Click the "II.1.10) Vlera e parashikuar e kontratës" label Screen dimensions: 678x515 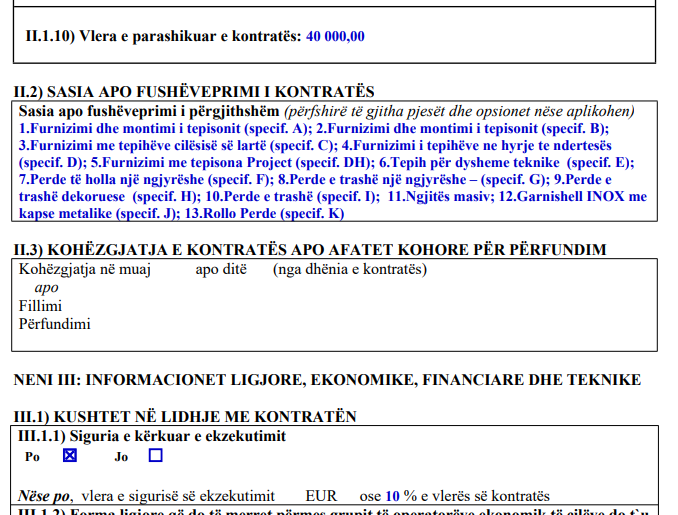point(162,37)
